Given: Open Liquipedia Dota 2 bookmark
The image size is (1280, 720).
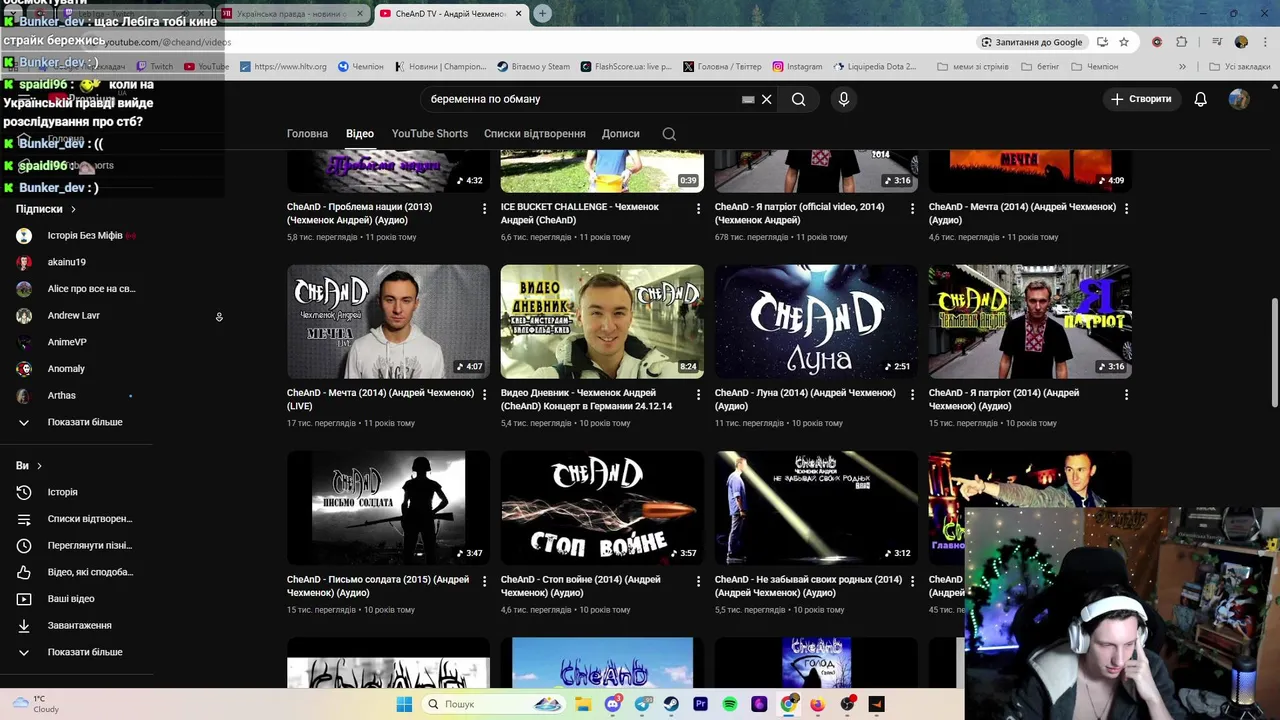Looking at the screenshot, I should pyautogui.click(x=875, y=66).
